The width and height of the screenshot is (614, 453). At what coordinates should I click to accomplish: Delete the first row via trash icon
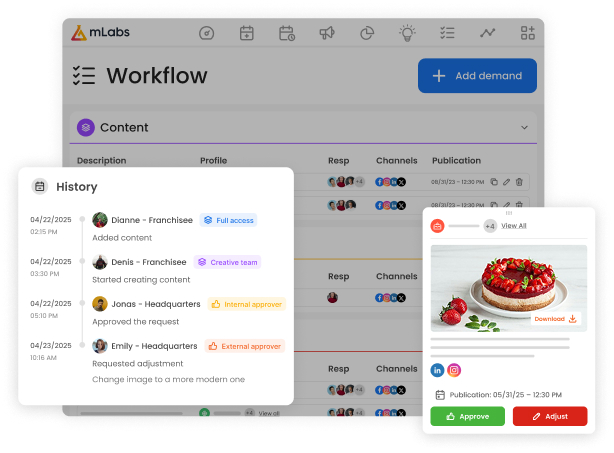pyautogui.click(x=519, y=182)
